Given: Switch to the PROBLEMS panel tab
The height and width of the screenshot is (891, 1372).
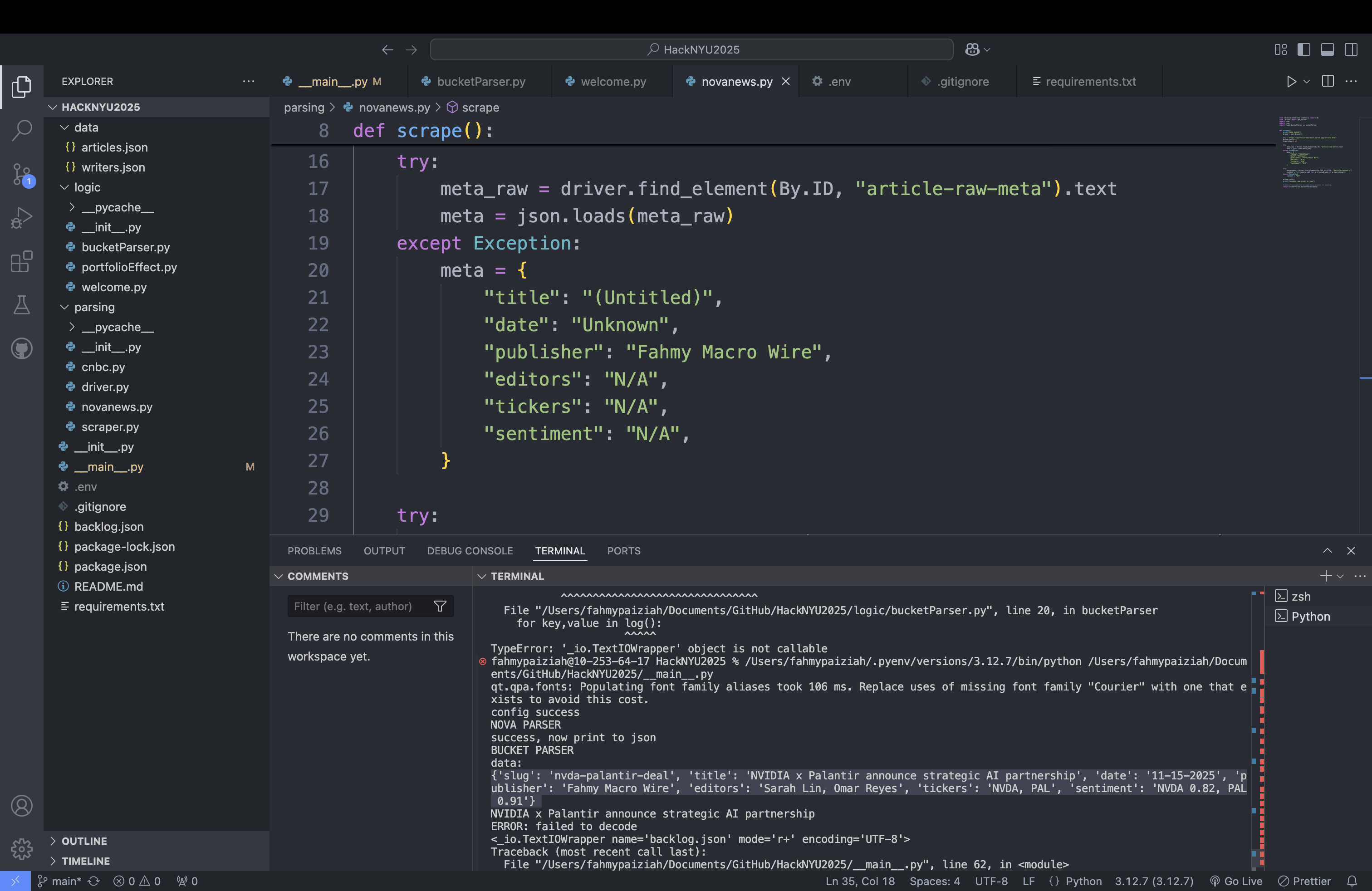Looking at the screenshot, I should click(314, 550).
